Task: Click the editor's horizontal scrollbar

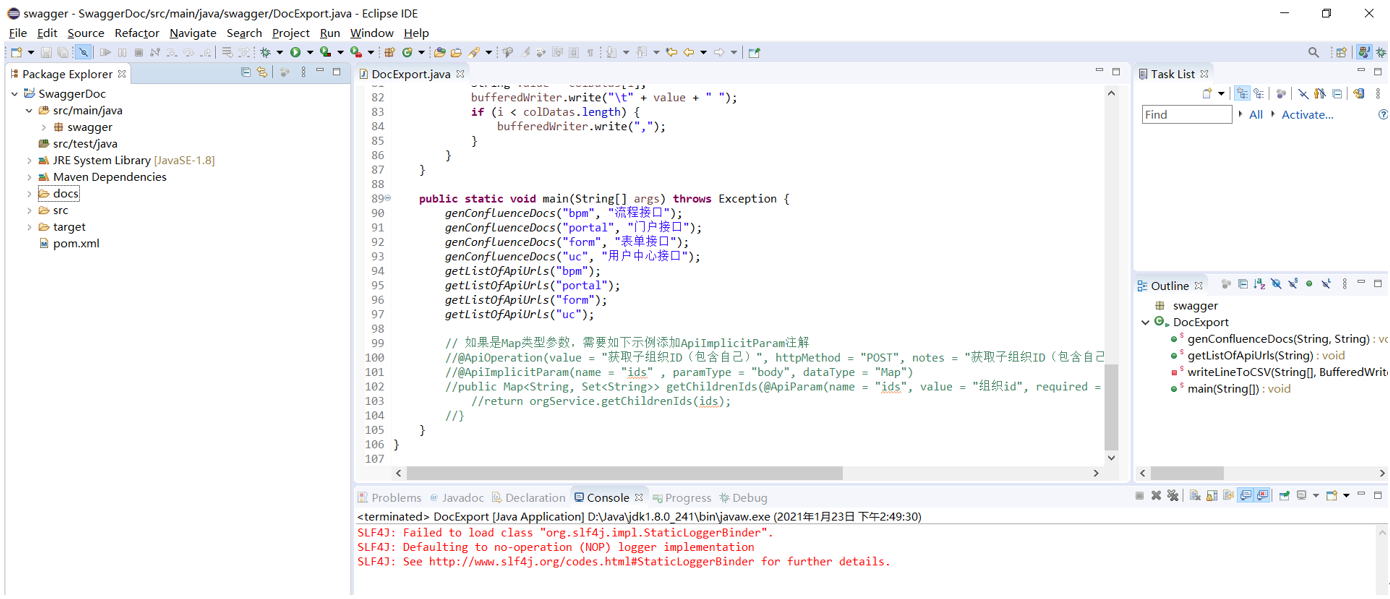Action: (625, 473)
